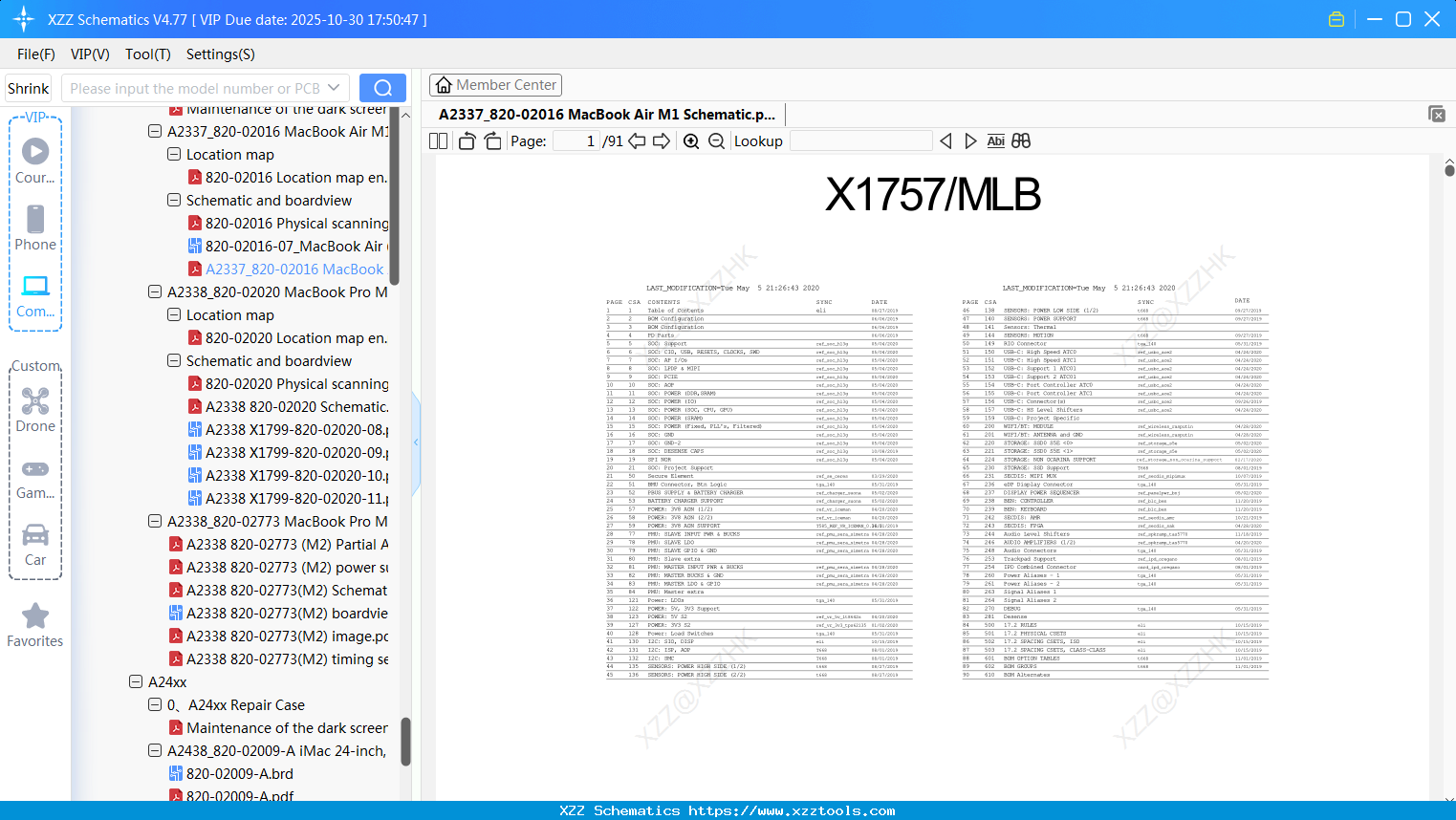Open the VIP Courses category
The height and width of the screenshot is (820, 1456).
pos(35,161)
